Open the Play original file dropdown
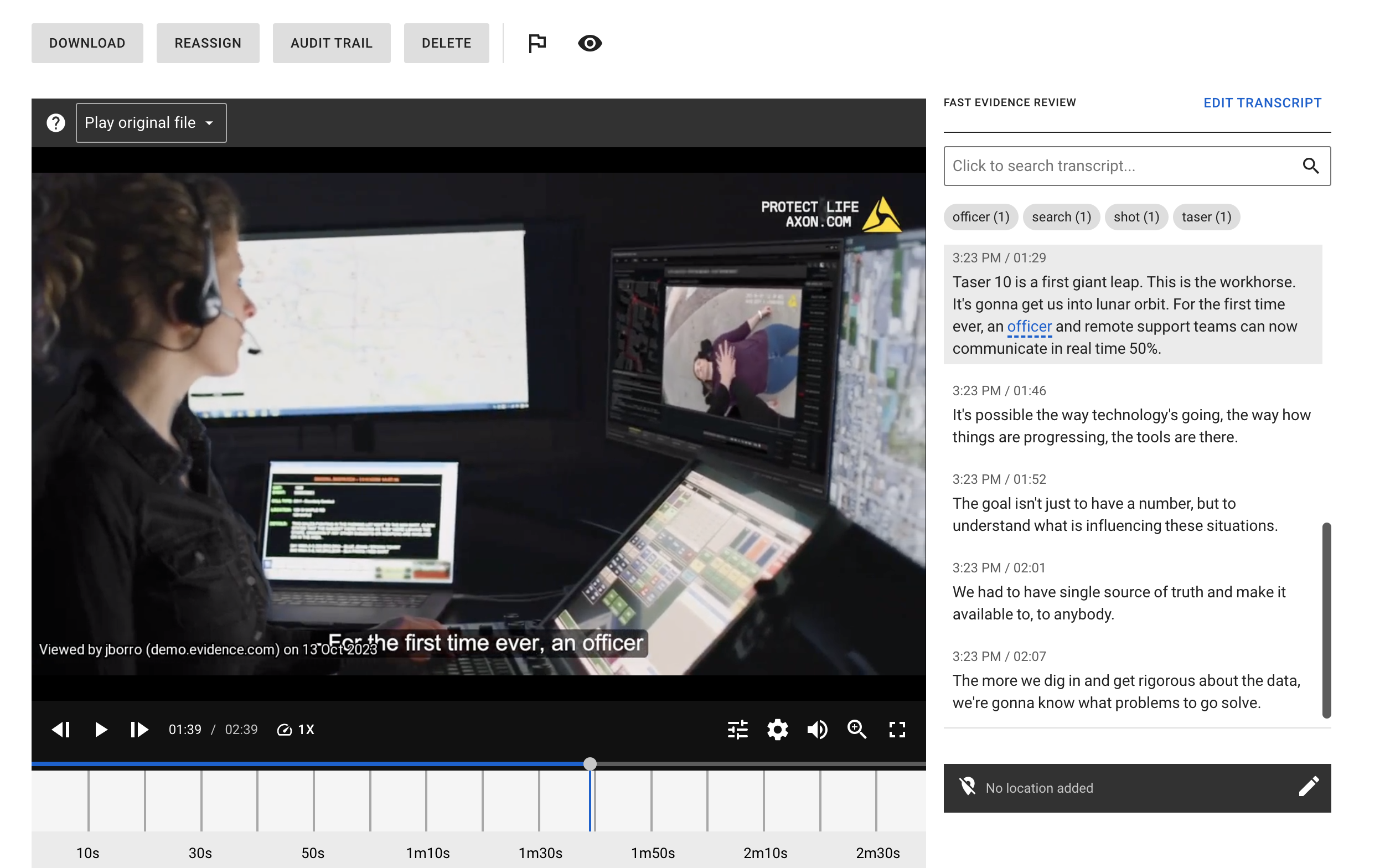The width and height of the screenshot is (1385, 868). [x=151, y=122]
